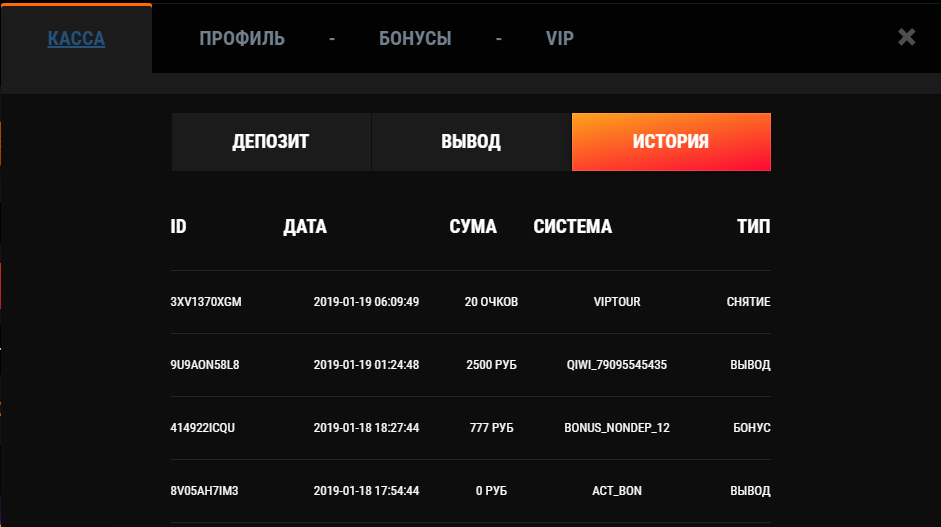Click the QIWI_79095545435 system entry
The width and height of the screenshot is (941, 527).
tap(617, 365)
